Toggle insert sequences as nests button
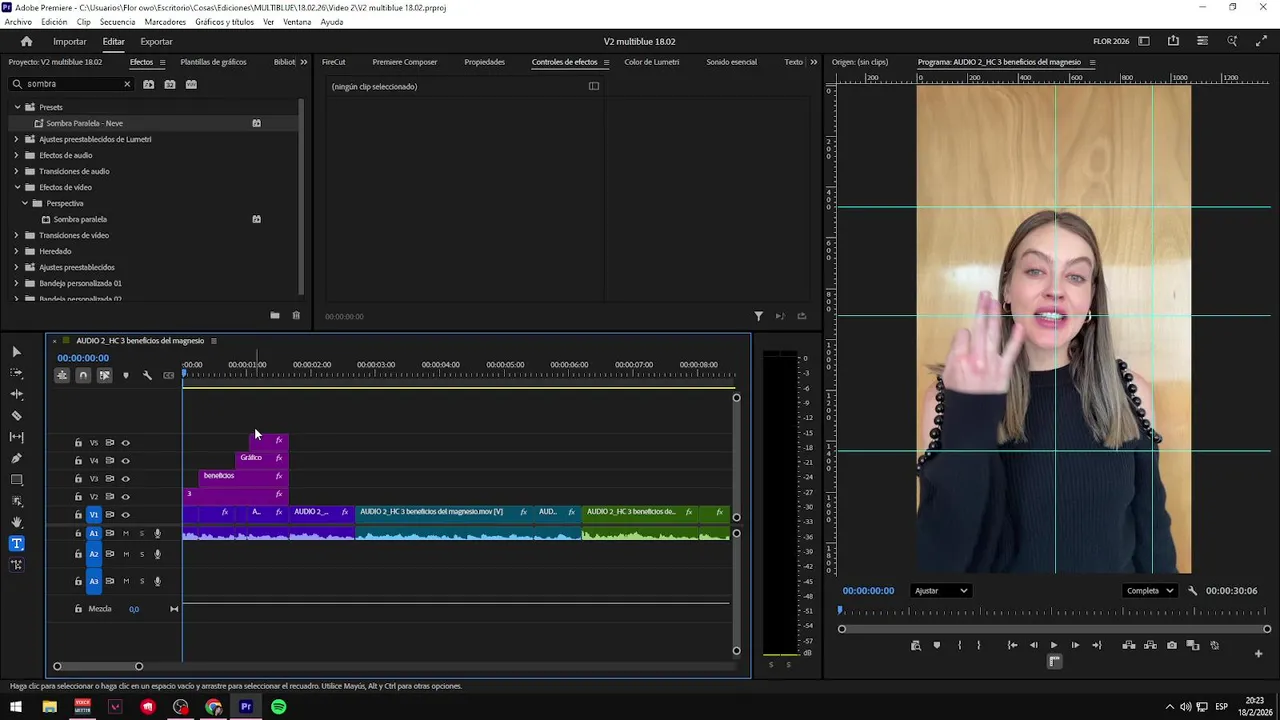Image resolution: width=1280 pixels, height=720 pixels. click(62, 376)
